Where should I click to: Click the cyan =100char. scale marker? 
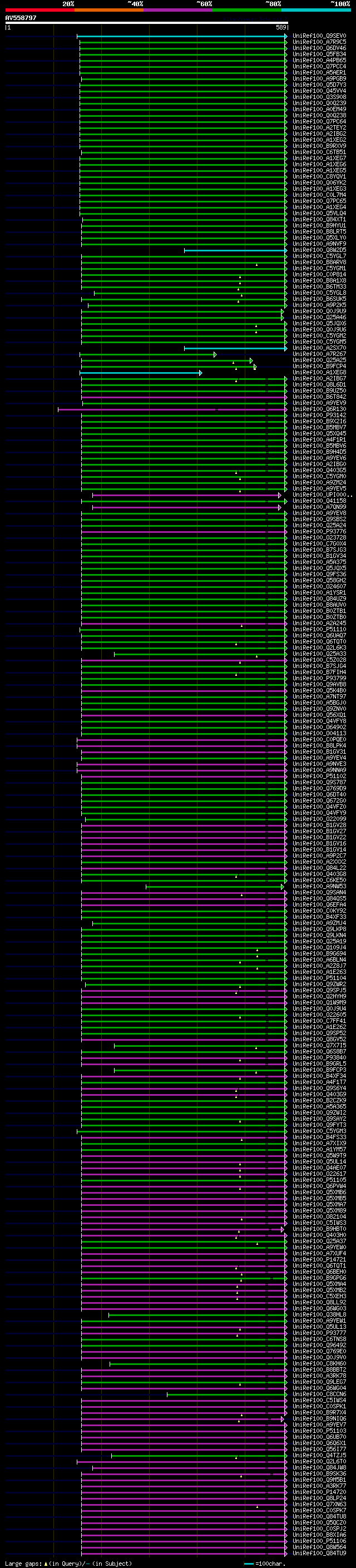[248, 1564]
